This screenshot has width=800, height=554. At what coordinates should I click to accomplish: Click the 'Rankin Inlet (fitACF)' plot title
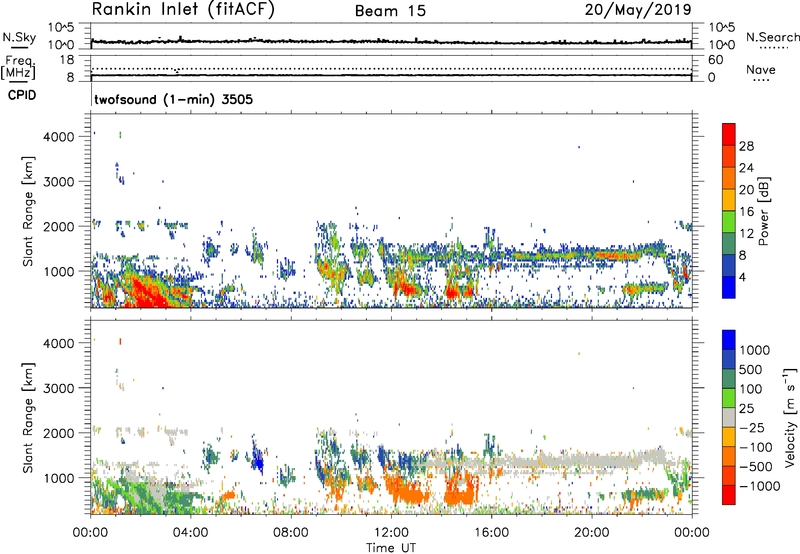pos(183,10)
